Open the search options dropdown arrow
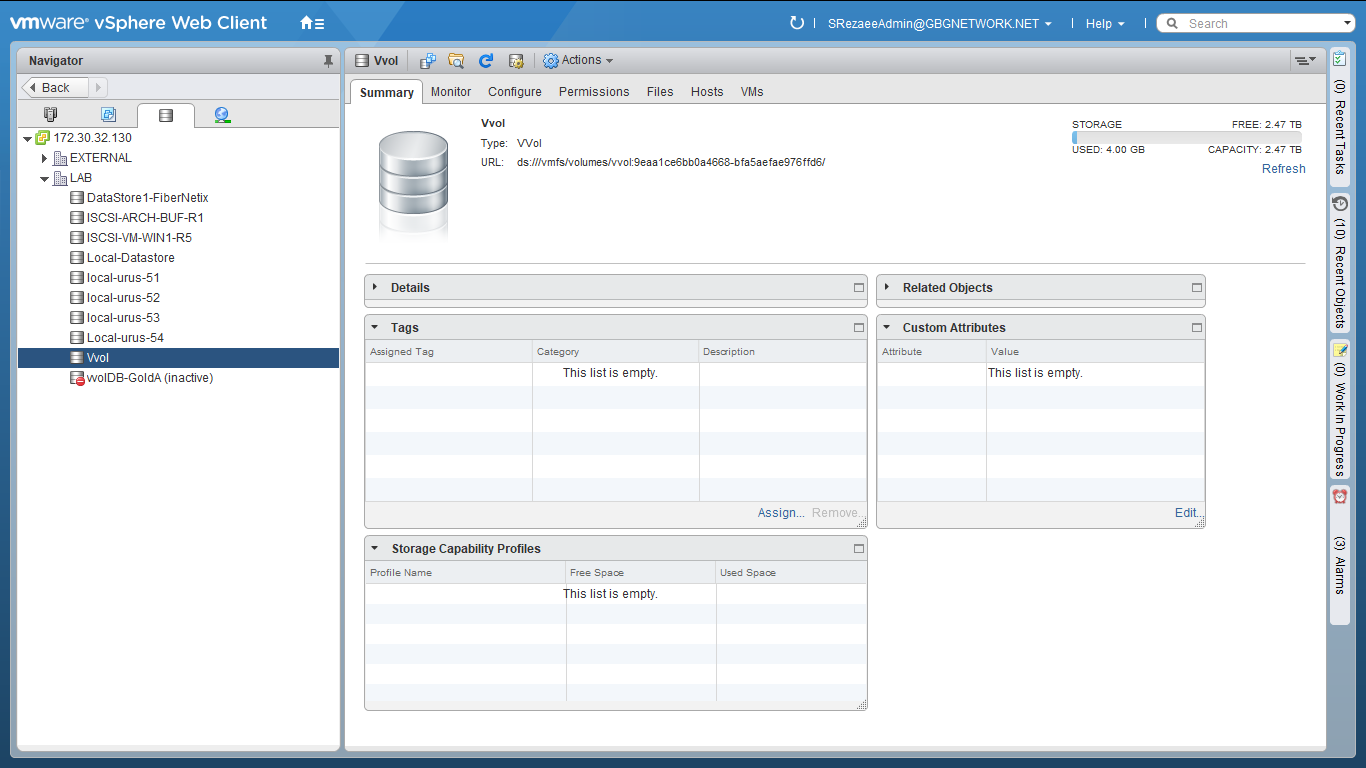The height and width of the screenshot is (768, 1366). pos(1347,24)
